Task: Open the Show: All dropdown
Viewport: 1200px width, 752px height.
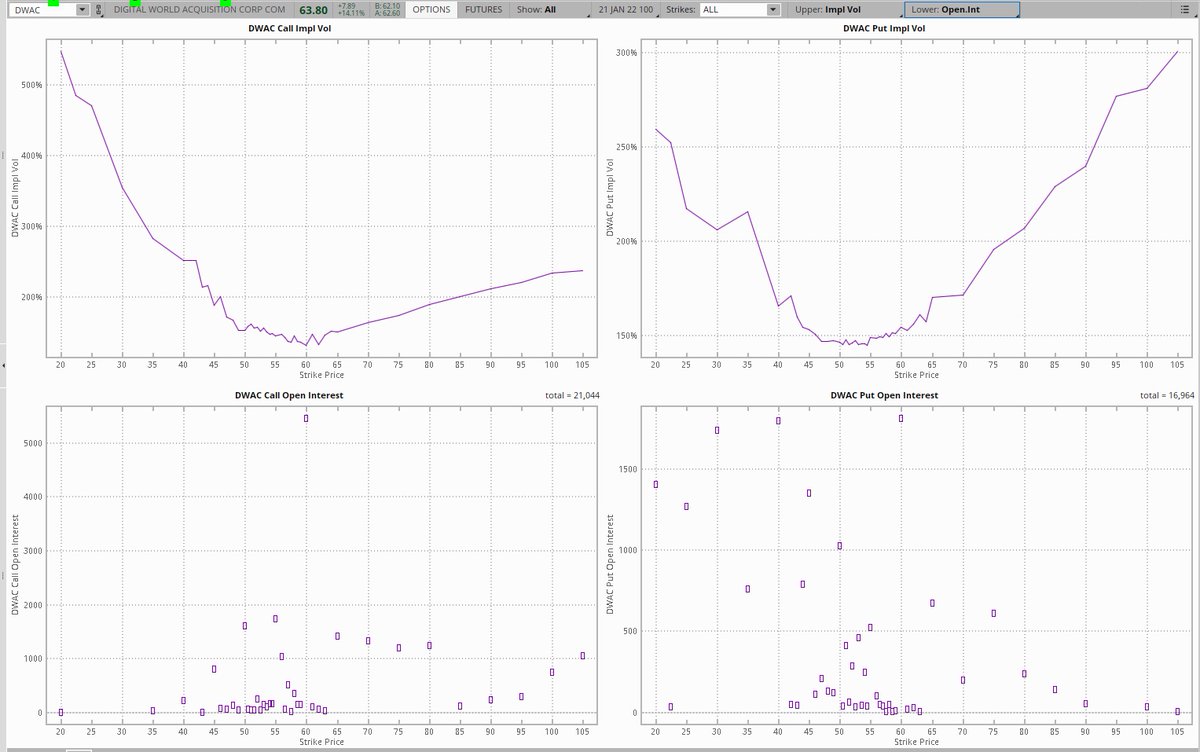Action: tap(550, 9)
